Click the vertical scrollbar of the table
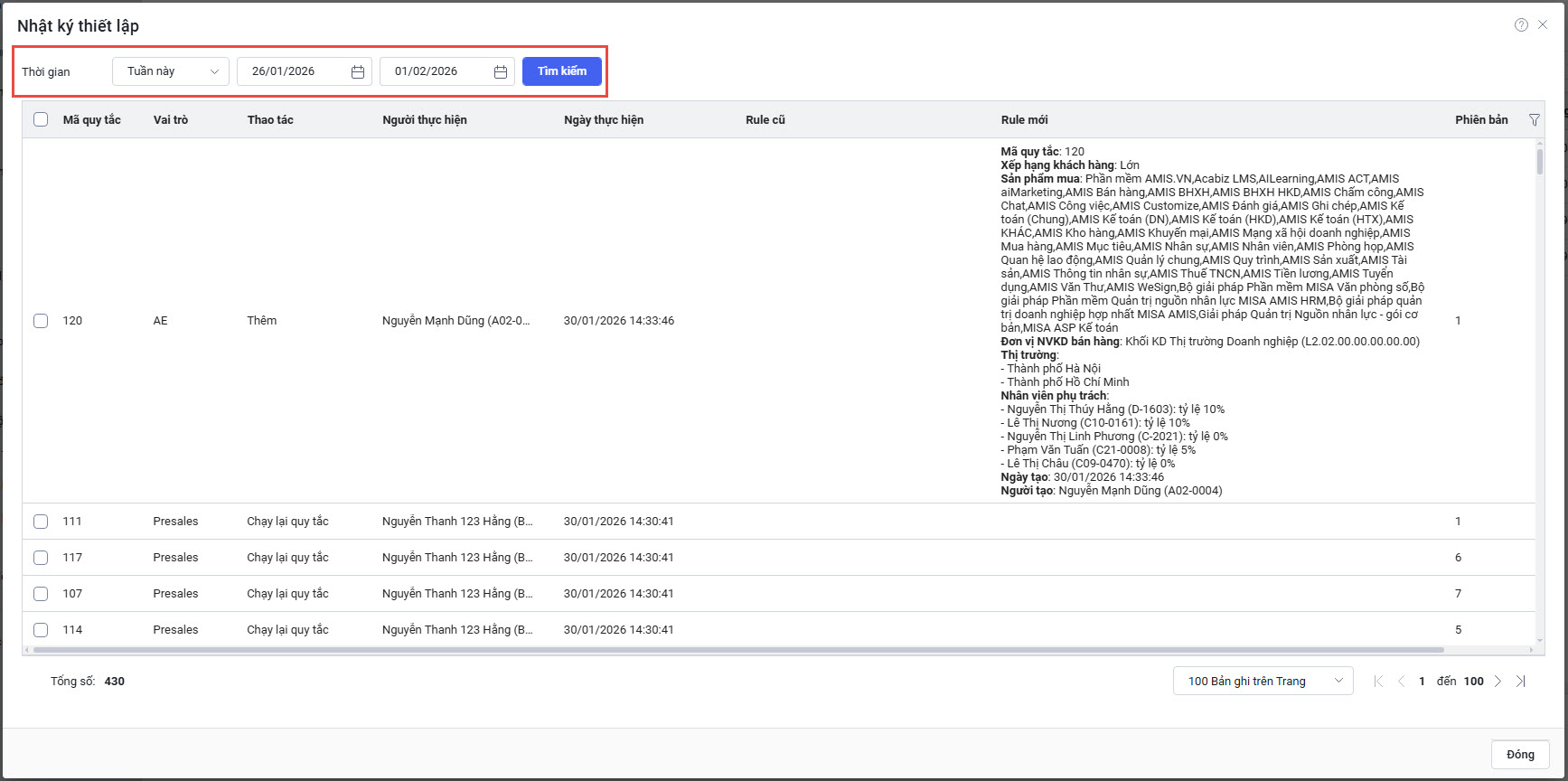This screenshot has height=781, width=1568. [x=1540, y=163]
